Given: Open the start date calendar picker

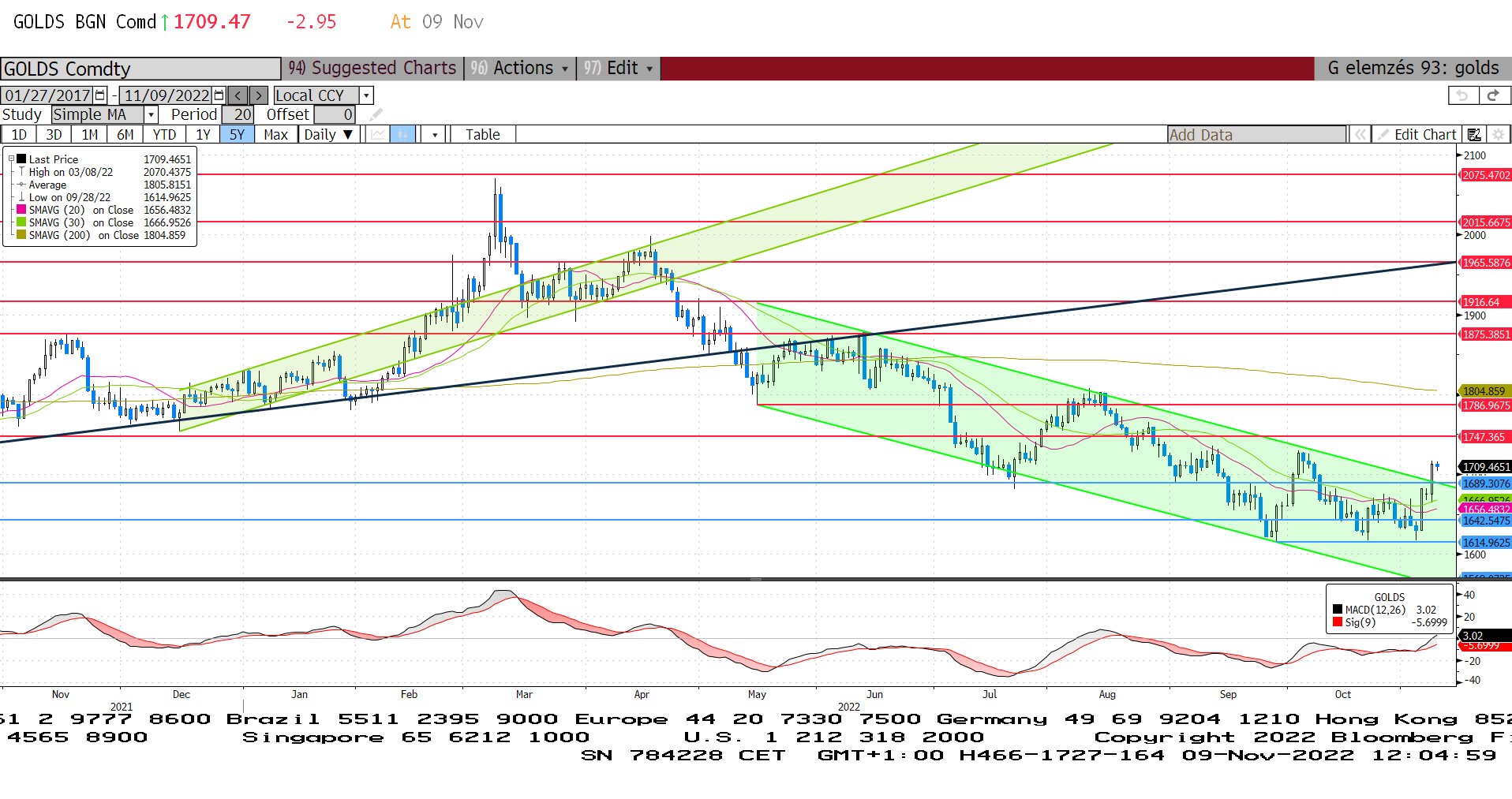Looking at the screenshot, I should (x=100, y=95).
